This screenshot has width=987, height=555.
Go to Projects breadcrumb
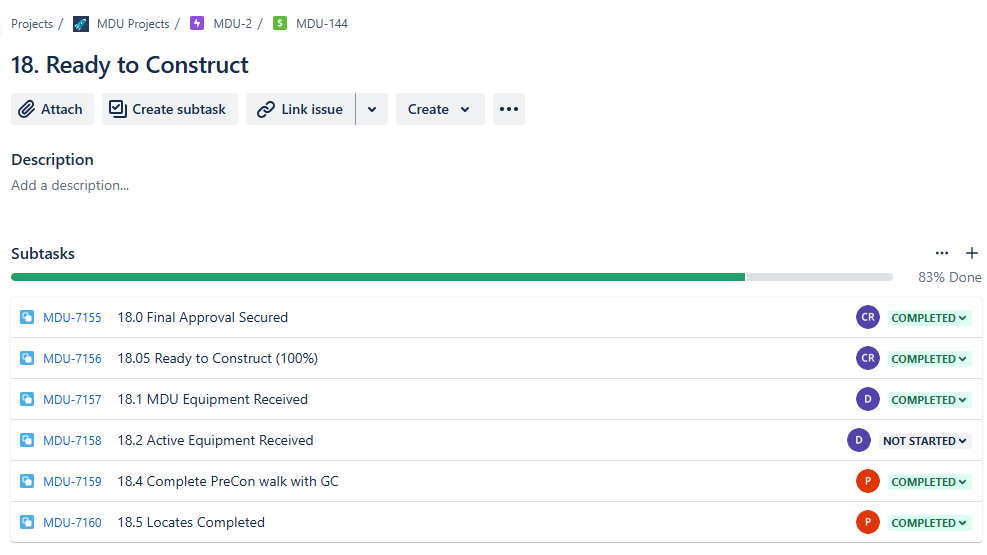(x=32, y=24)
